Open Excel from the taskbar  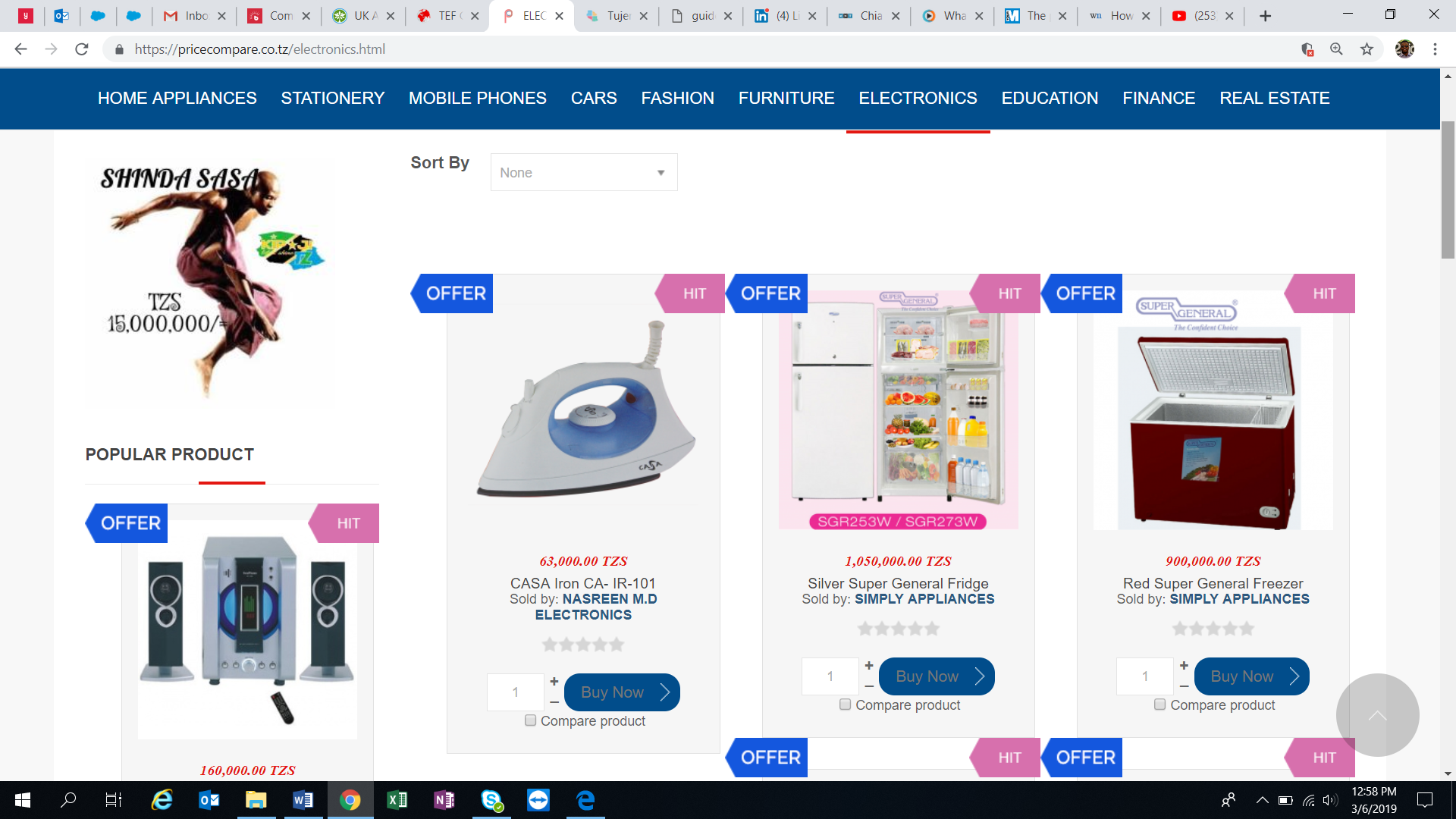pos(397,800)
